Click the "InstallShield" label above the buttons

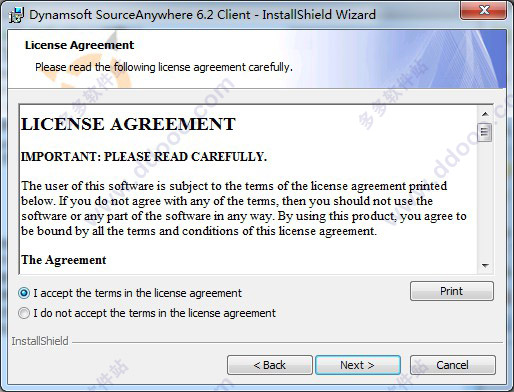click(40, 341)
